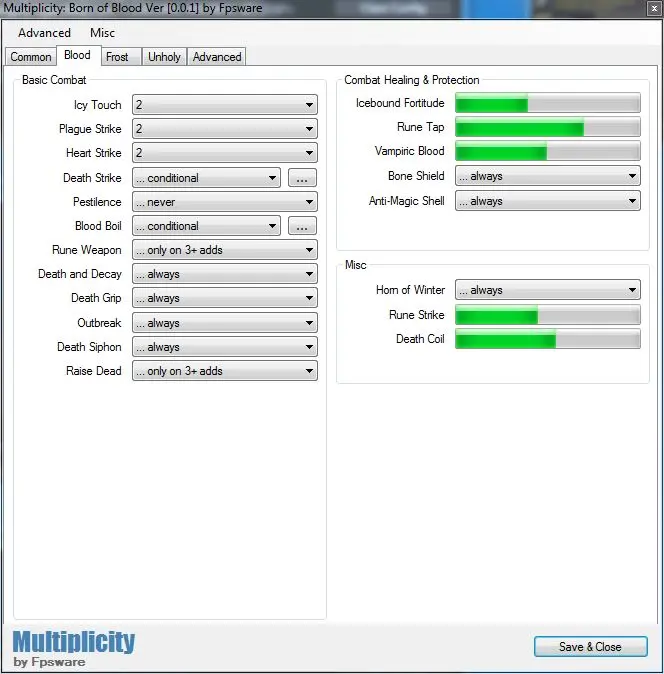Open the Death and Decay dropdown
The image size is (664, 674).
pyautogui.click(x=225, y=274)
